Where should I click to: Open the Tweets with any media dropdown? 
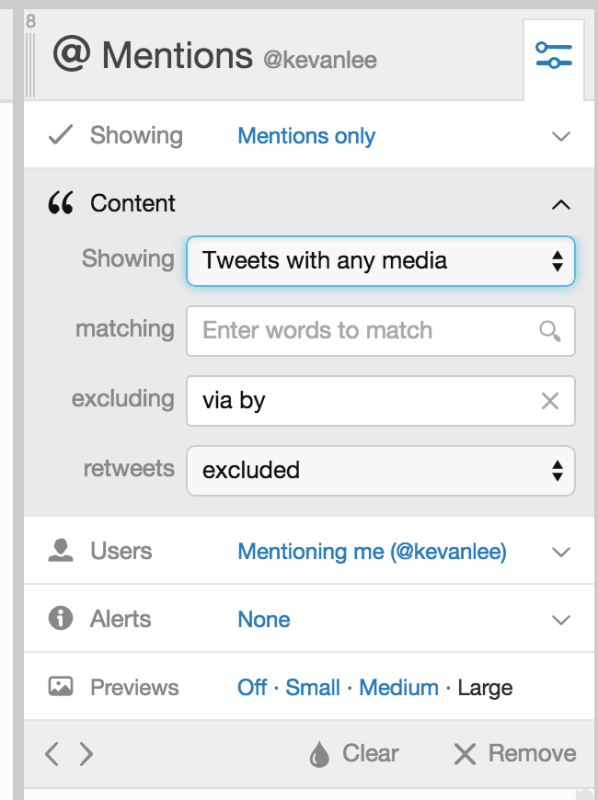coord(381,261)
